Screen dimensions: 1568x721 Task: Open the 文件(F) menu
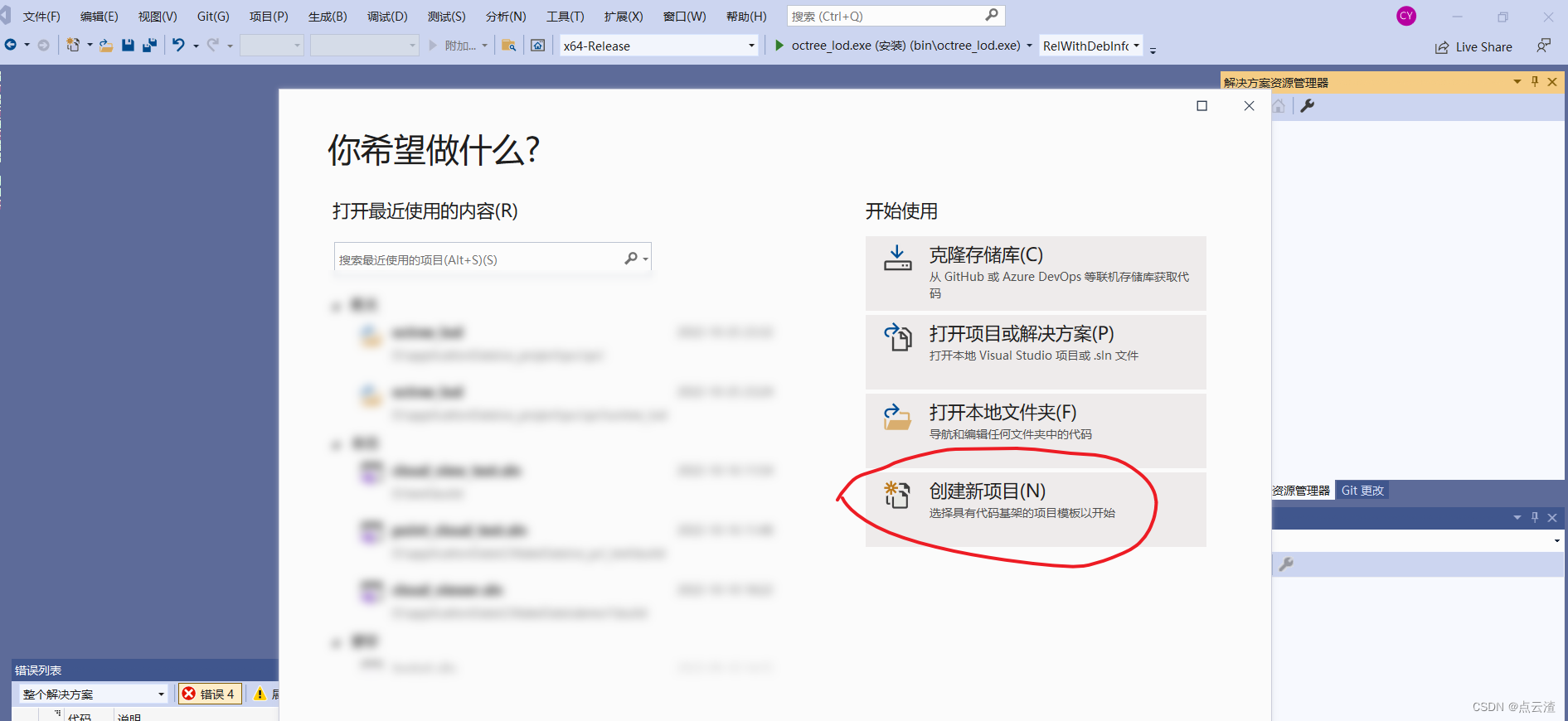point(41,17)
